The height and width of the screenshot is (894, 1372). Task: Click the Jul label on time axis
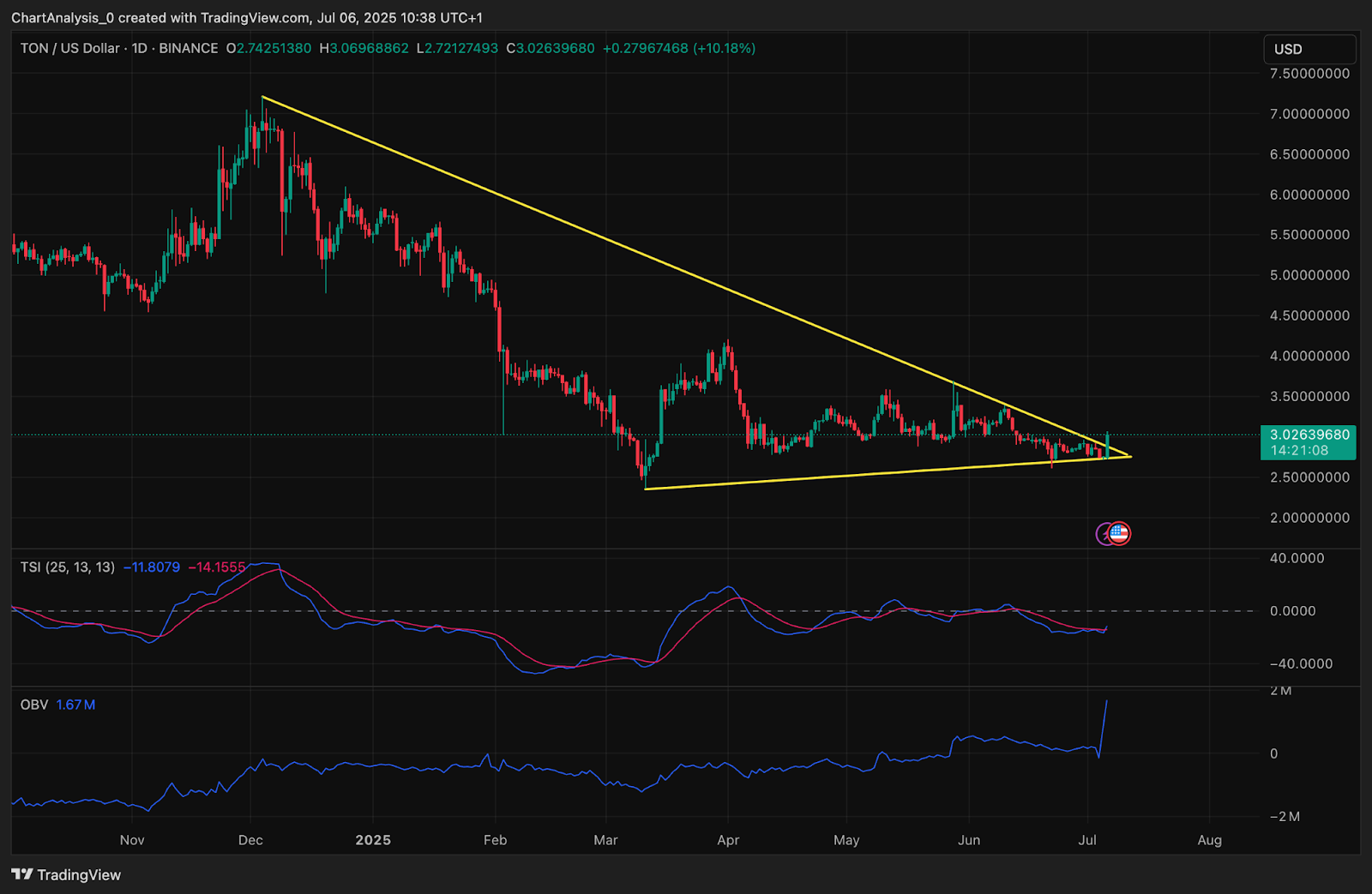(x=1087, y=840)
